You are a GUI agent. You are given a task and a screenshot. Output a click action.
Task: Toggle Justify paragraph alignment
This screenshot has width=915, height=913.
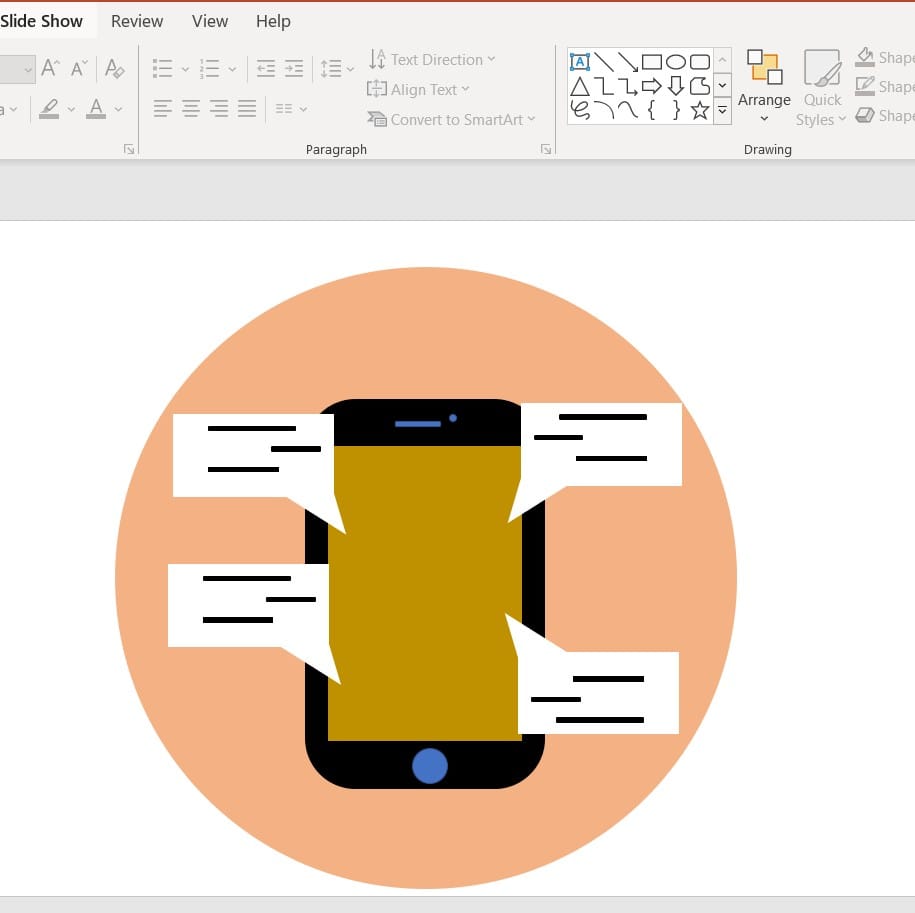pos(247,108)
